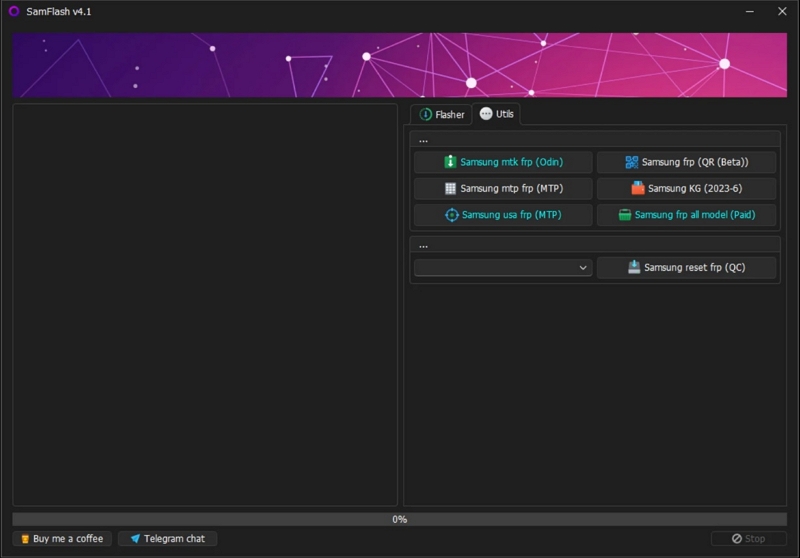
Task: Click the SamFlash logo in the title bar
Action: (x=14, y=11)
